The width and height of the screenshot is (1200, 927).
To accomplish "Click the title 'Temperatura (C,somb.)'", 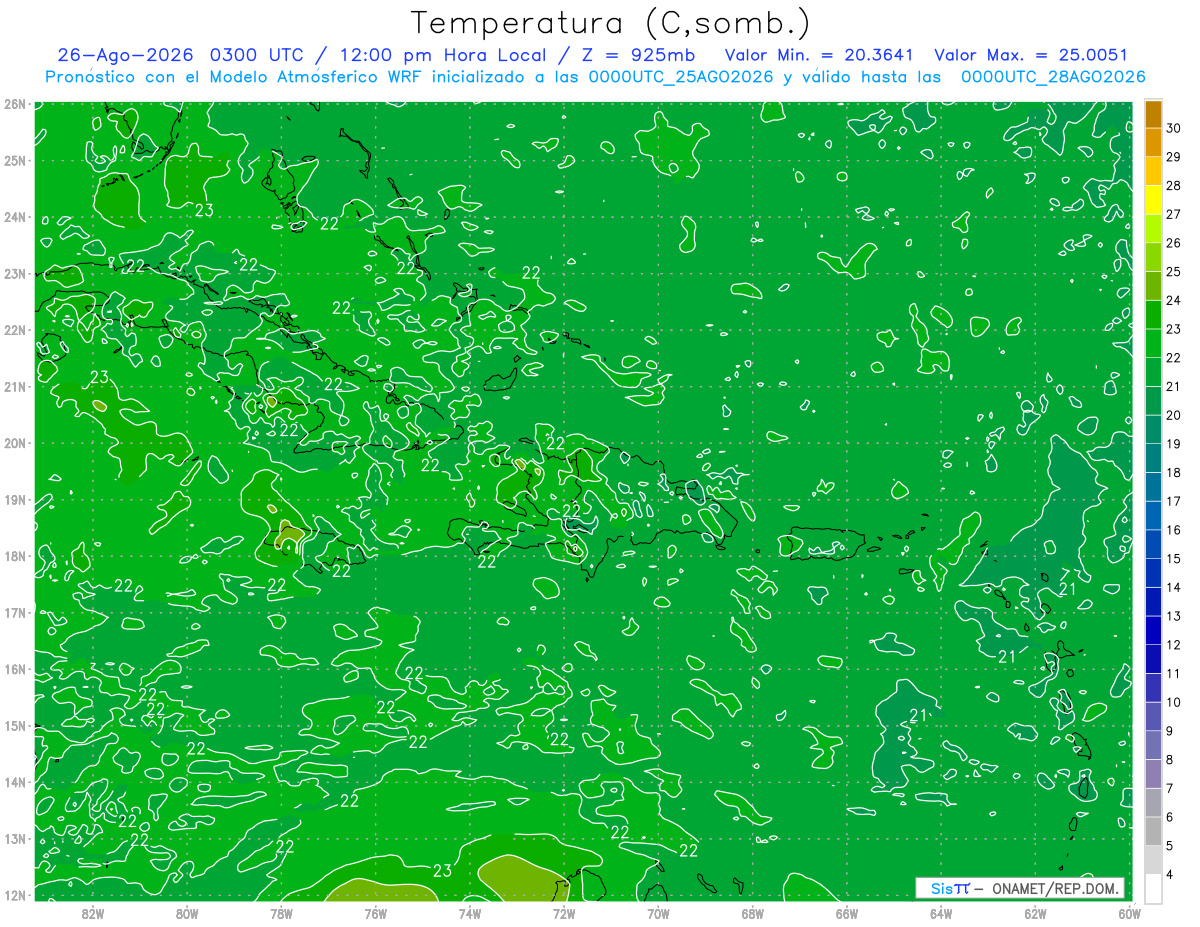I will click(x=612, y=23).
